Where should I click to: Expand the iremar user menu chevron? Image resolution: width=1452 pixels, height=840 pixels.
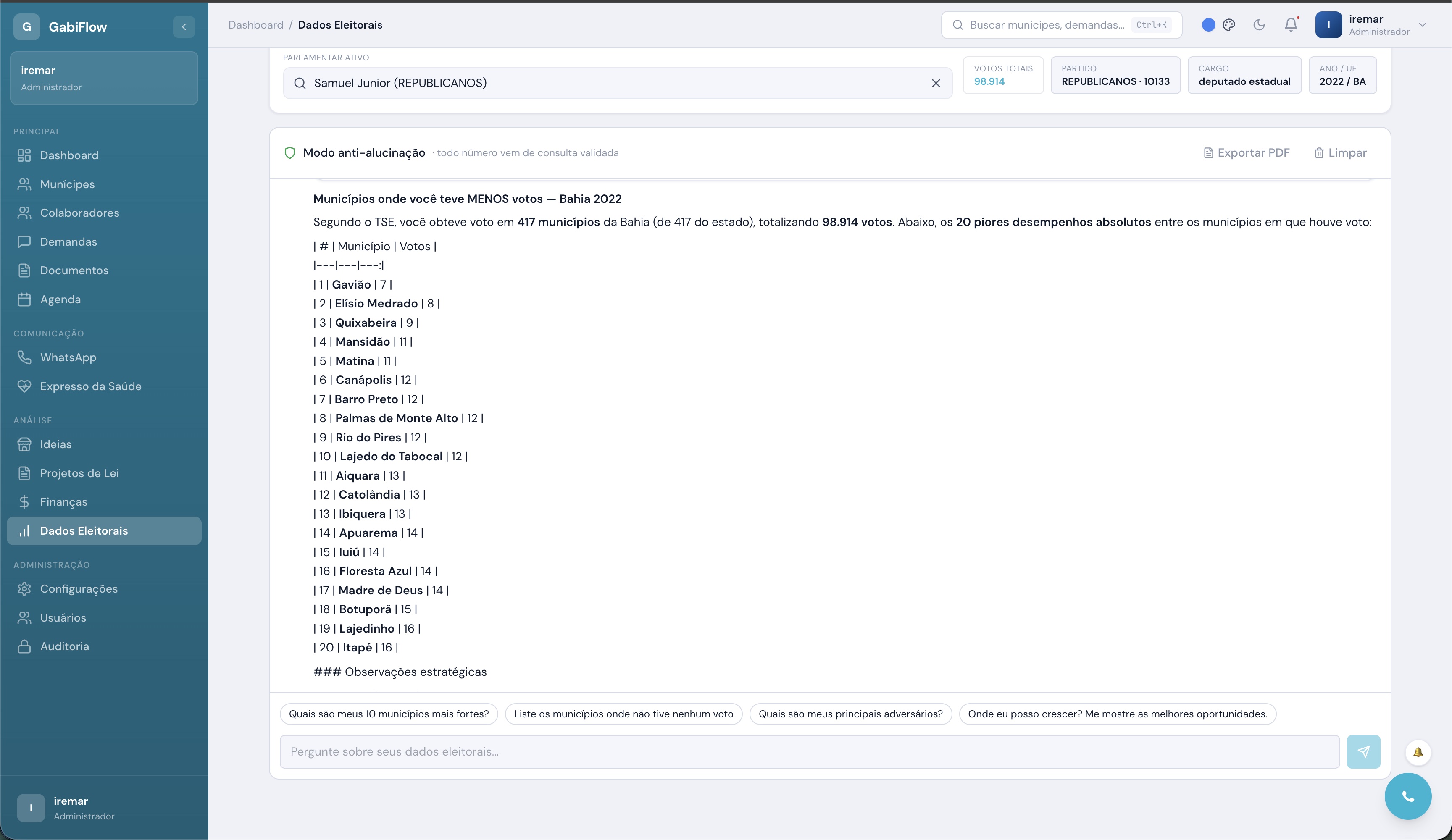click(x=1423, y=25)
